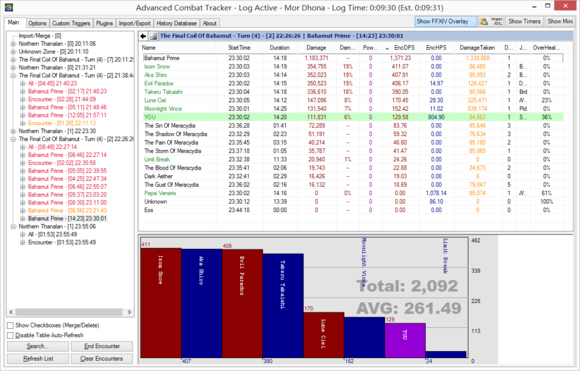Click the purple YOU bar in DPS graph

click(x=405, y=340)
